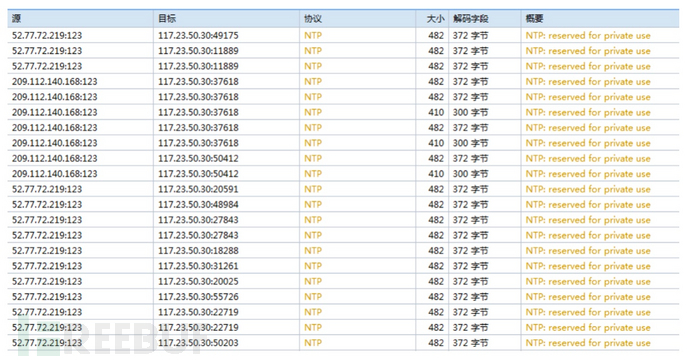Select source cell in the 117.23.50.30:49175 row
690x363 pixels.
47,36
